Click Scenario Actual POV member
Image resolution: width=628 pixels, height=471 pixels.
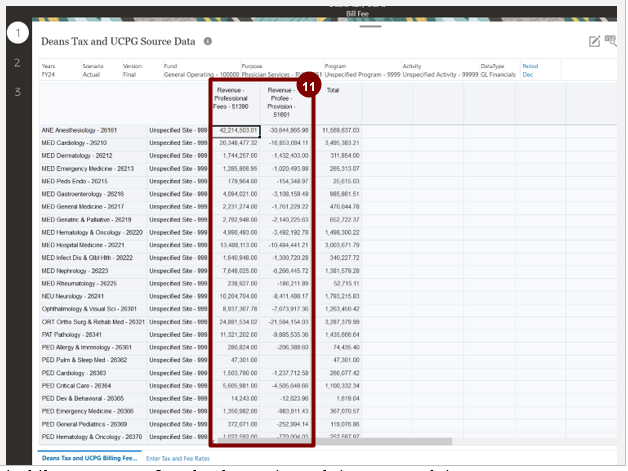[91, 75]
